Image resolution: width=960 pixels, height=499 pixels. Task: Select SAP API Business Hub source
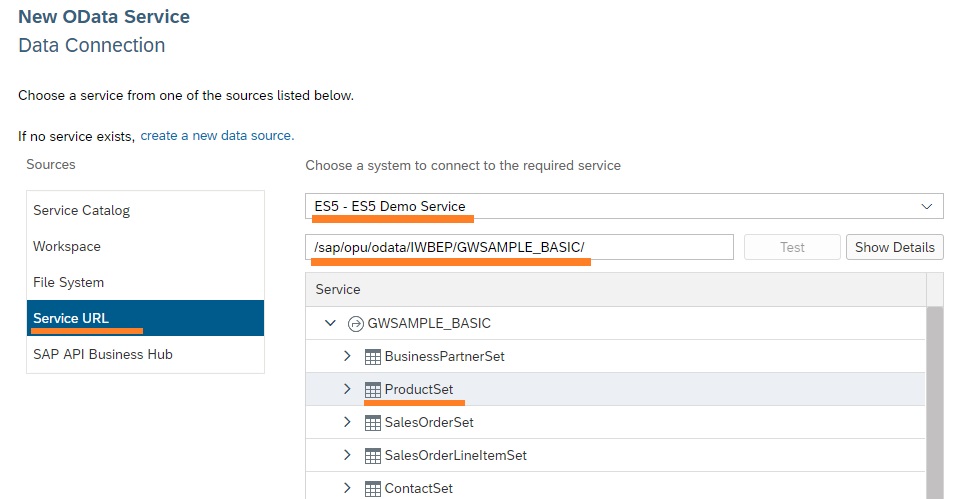click(x=145, y=354)
